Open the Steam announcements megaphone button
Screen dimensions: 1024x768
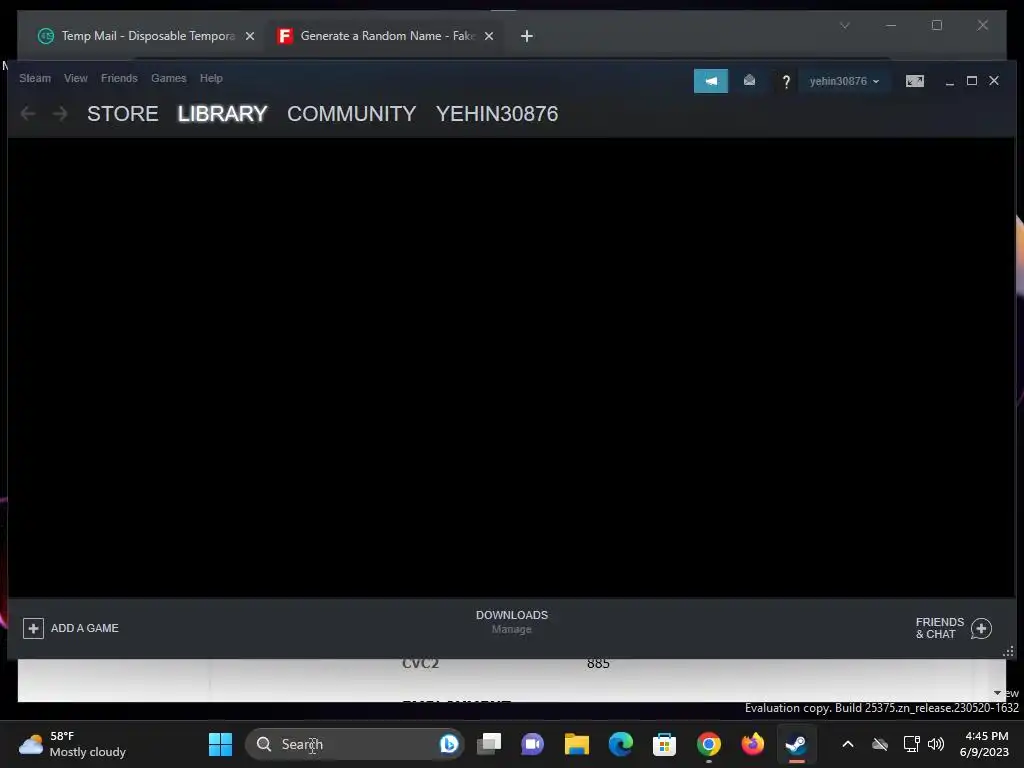711,81
